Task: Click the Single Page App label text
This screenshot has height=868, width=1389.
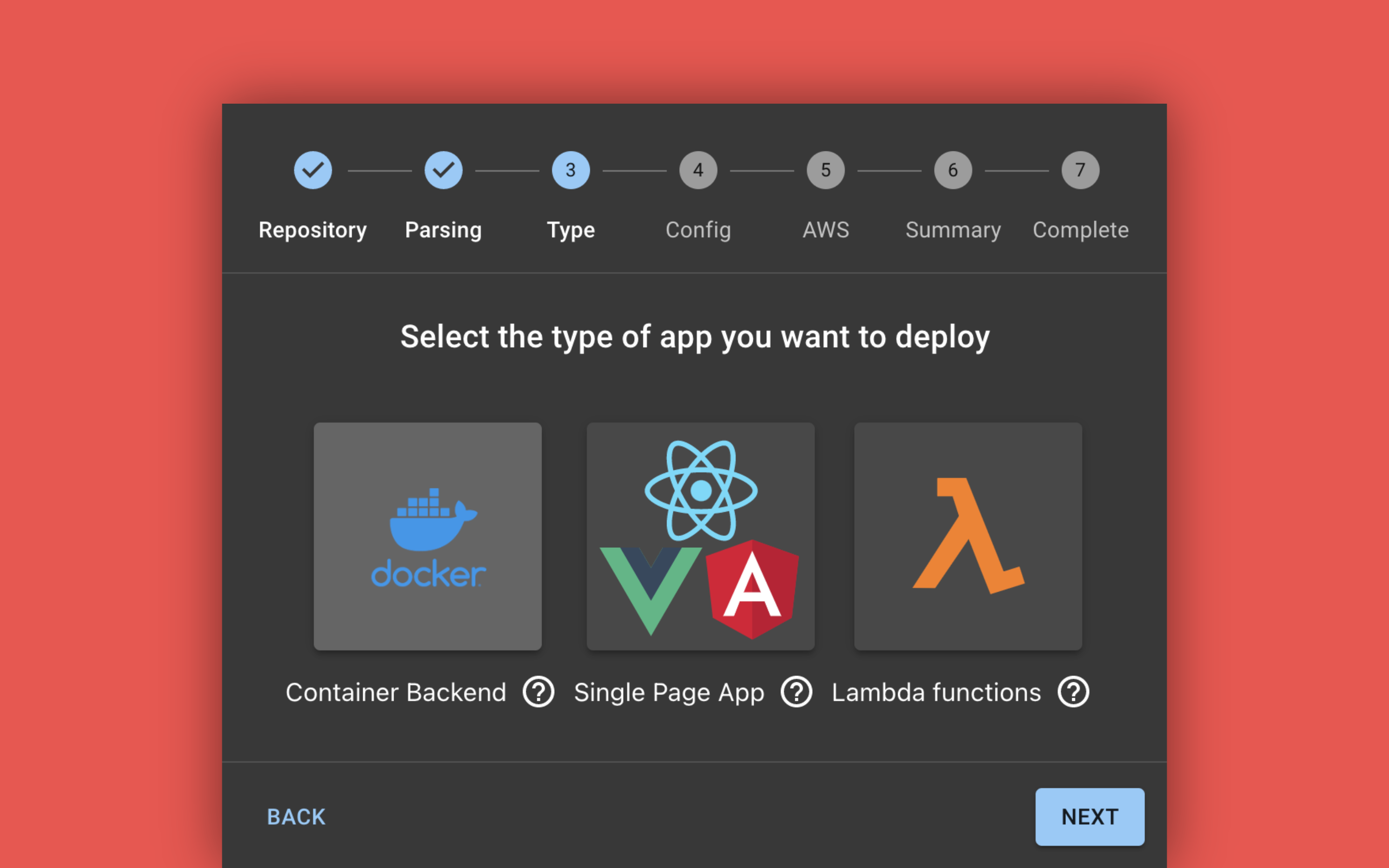Action: click(669, 693)
